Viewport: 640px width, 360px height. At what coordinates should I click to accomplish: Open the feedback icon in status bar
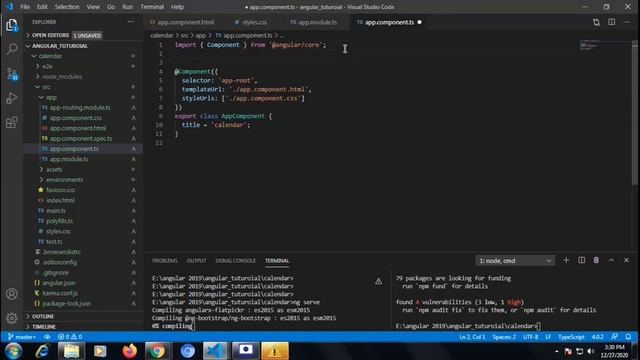coord(614,337)
